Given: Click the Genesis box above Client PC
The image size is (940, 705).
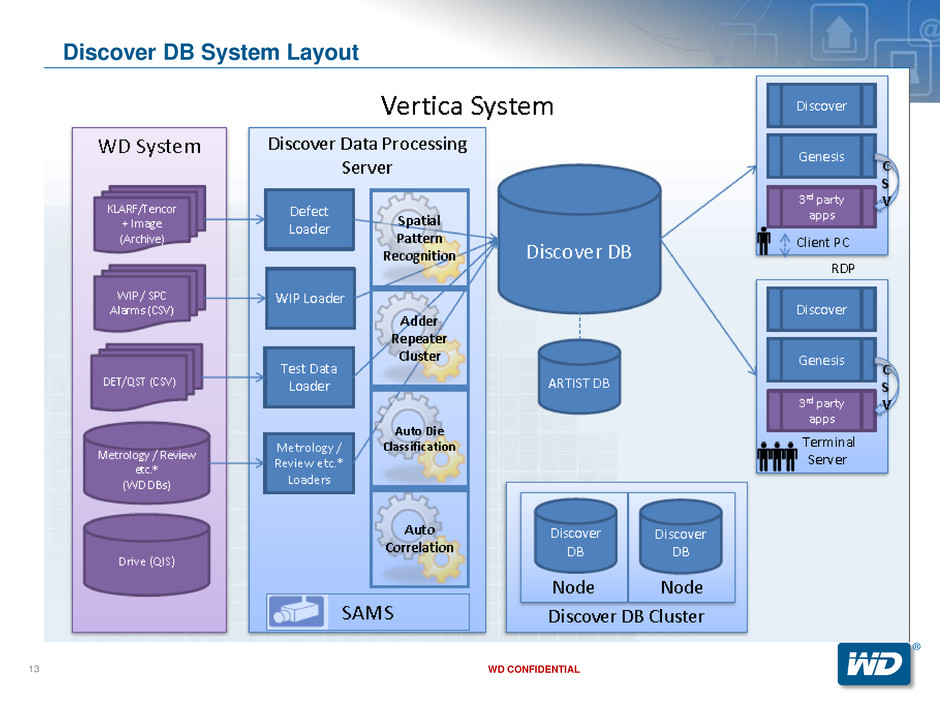Looking at the screenshot, I should tap(821, 156).
